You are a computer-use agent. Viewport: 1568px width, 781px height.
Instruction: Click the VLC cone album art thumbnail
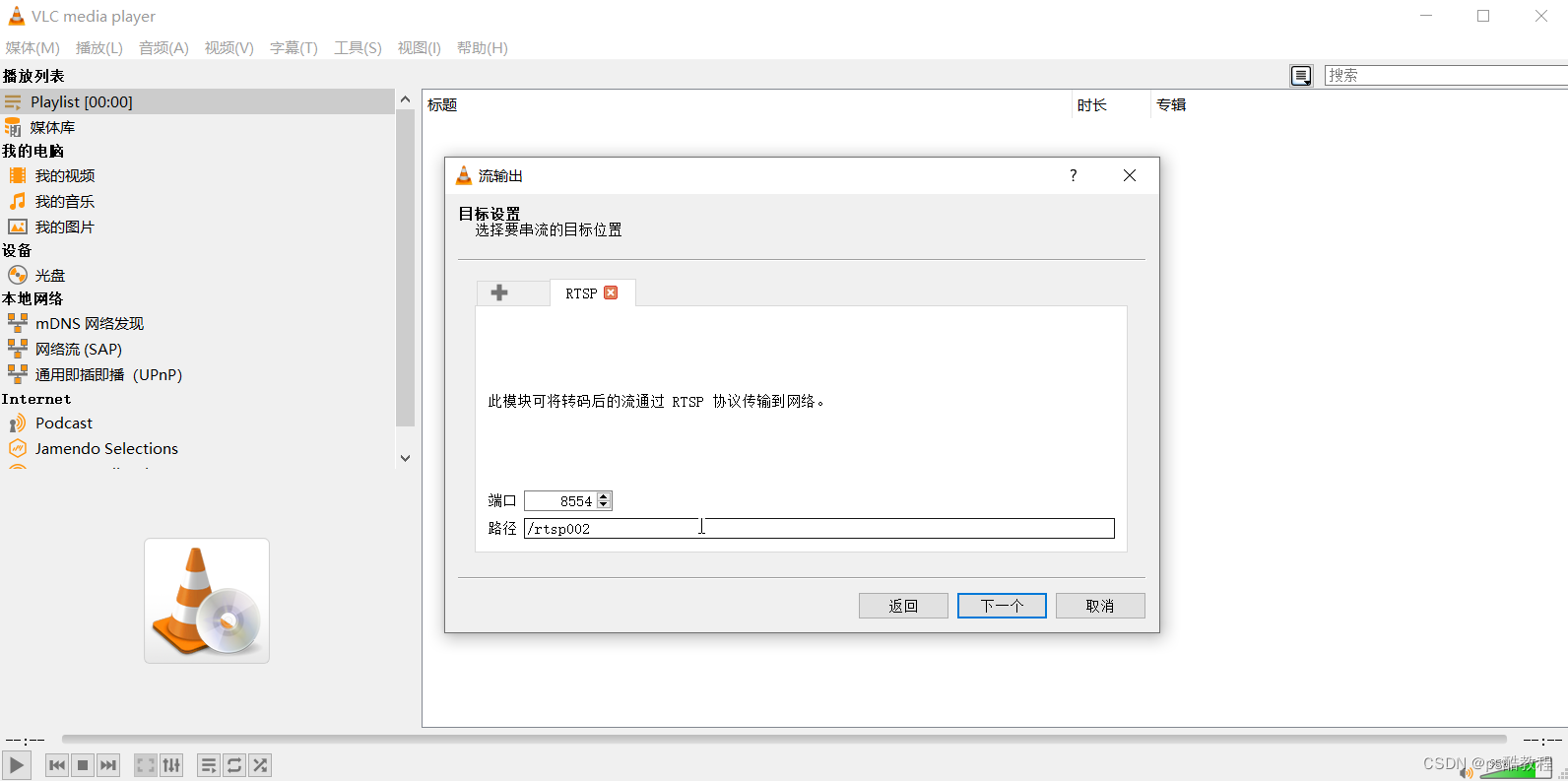pos(207,601)
